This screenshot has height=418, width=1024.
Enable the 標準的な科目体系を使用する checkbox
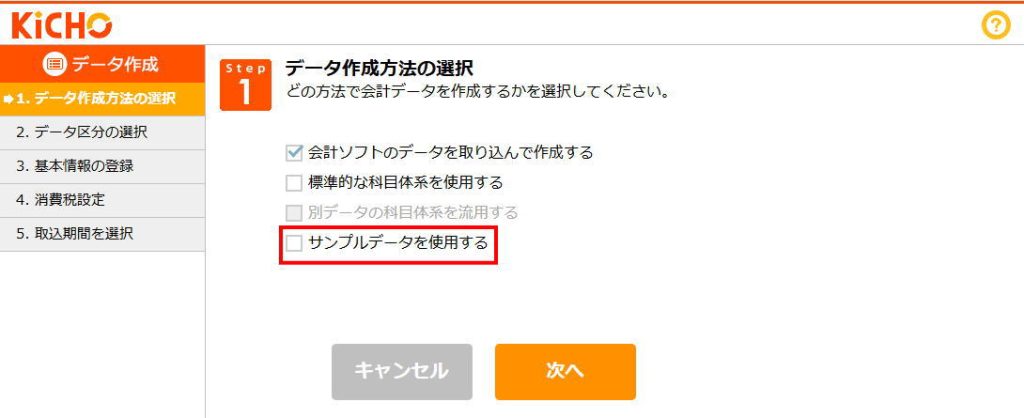point(294,183)
